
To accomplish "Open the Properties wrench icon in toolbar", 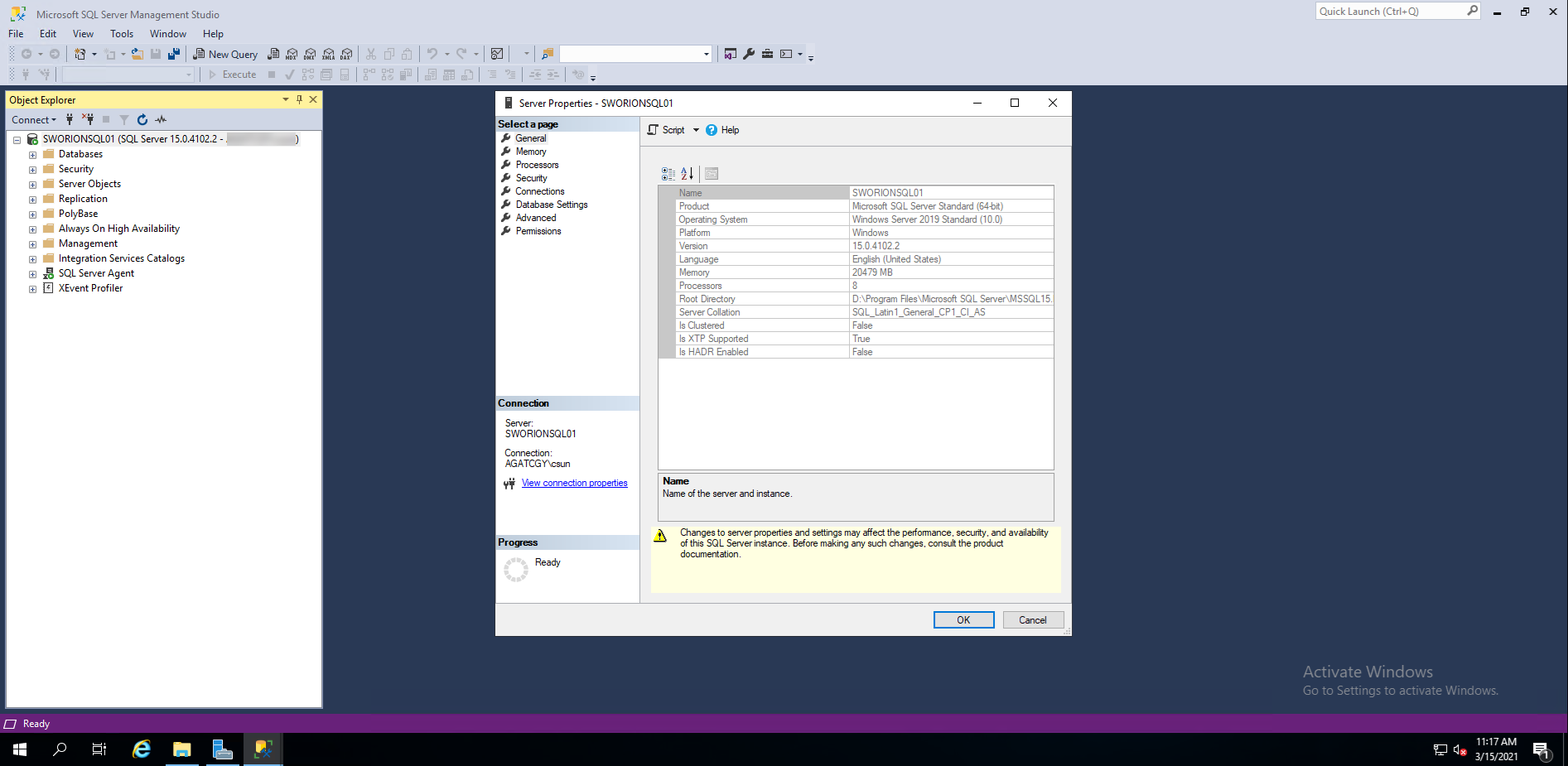I will pyautogui.click(x=749, y=54).
